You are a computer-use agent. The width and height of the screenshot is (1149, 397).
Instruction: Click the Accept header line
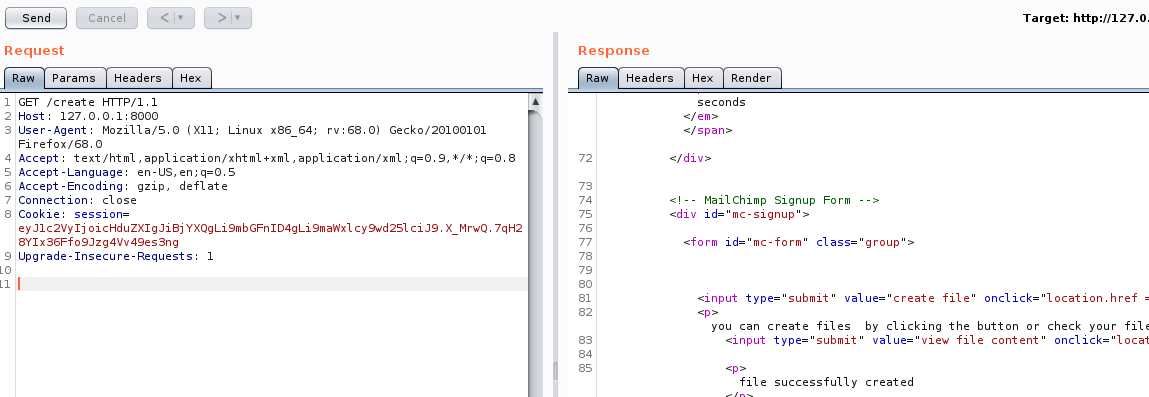[x=267, y=158]
